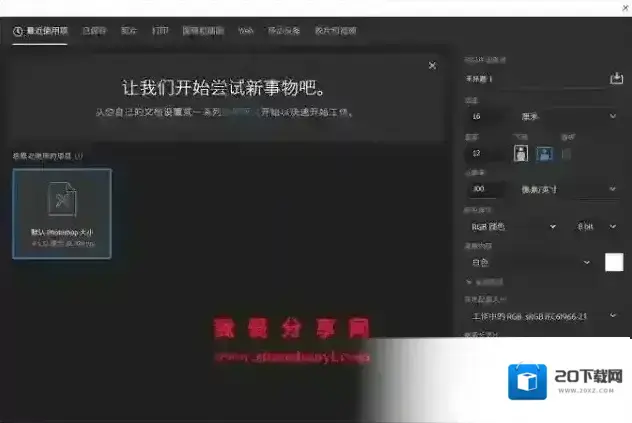632x423 pixels.
Task: Expand the RGB color mode dropdown
Action: click(511, 227)
